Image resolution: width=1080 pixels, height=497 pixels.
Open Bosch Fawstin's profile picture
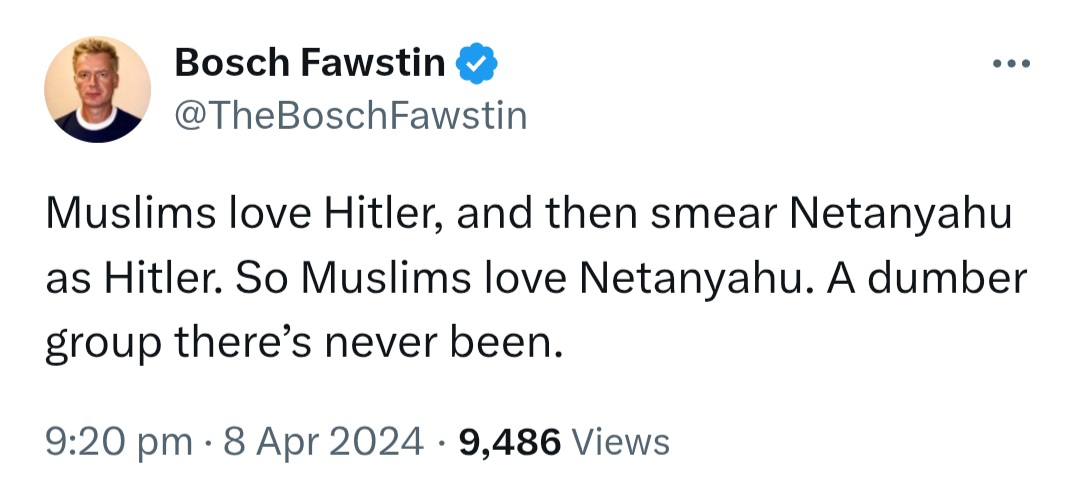pos(97,89)
